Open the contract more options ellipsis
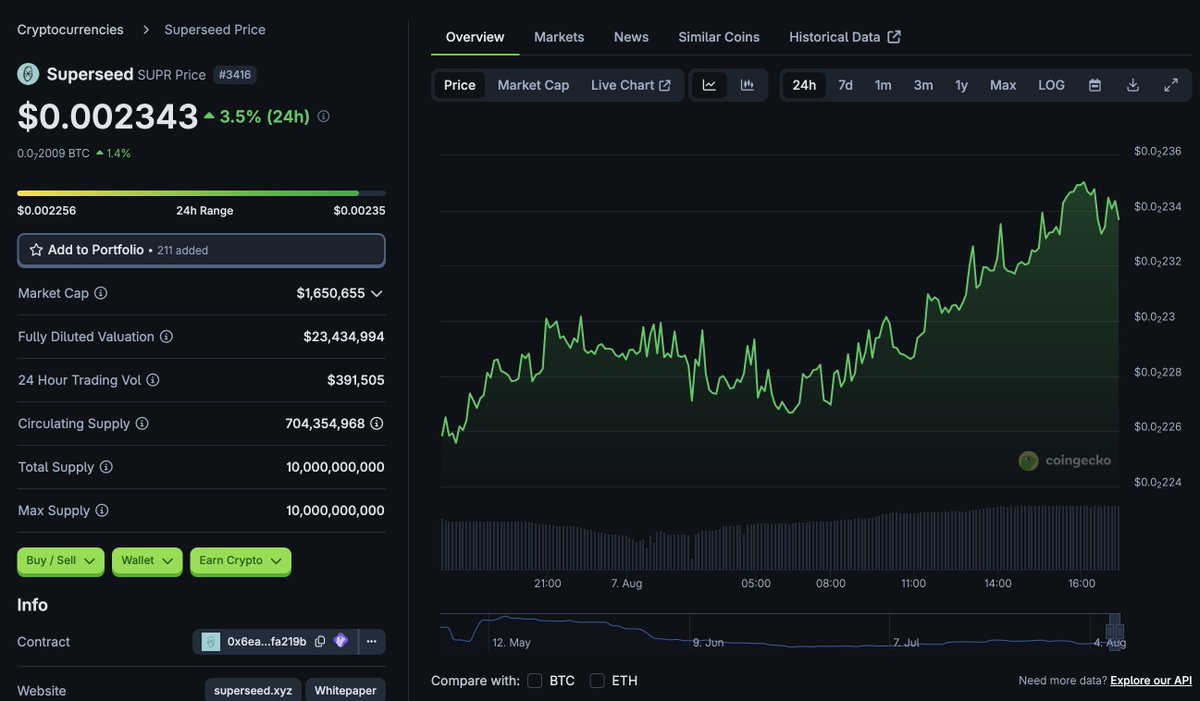 pos(371,641)
